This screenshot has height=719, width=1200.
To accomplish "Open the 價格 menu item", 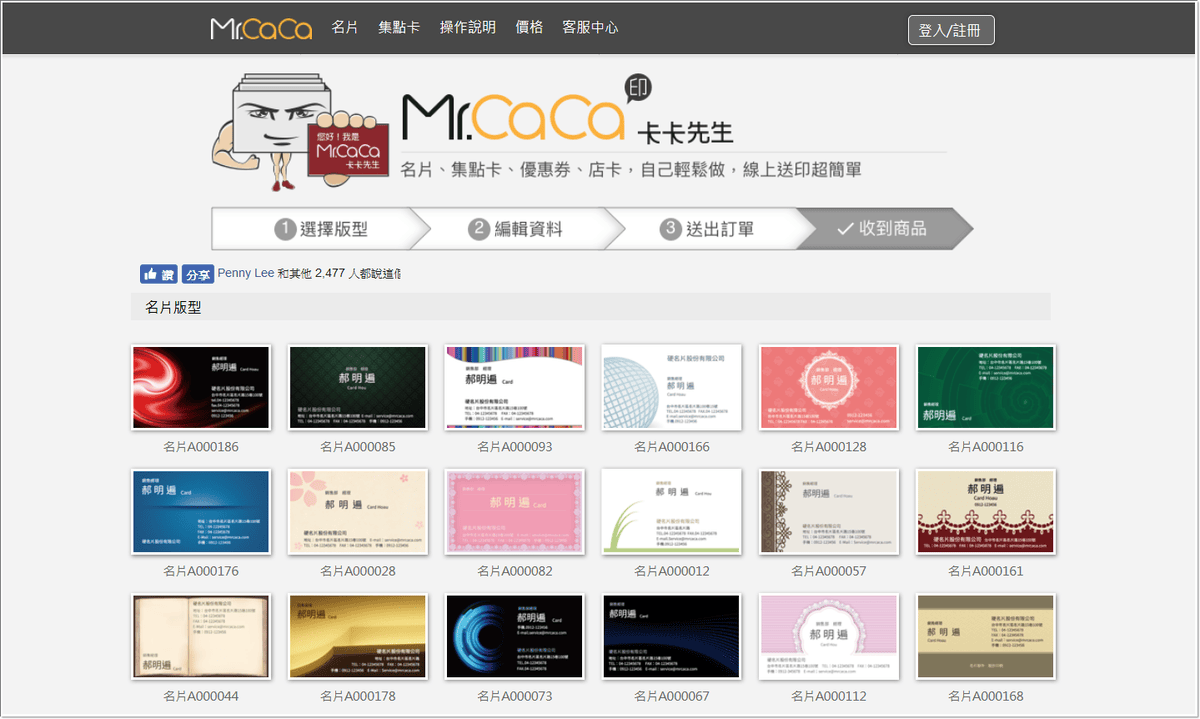I will pyautogui.click(x=530, y=27).
